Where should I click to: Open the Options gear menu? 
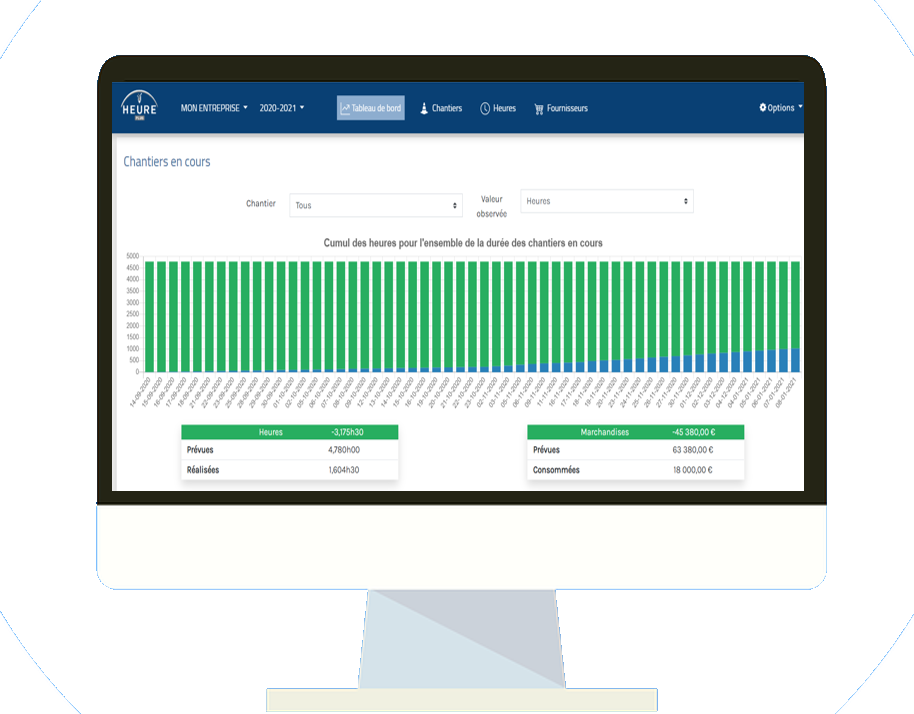point(781,108)
